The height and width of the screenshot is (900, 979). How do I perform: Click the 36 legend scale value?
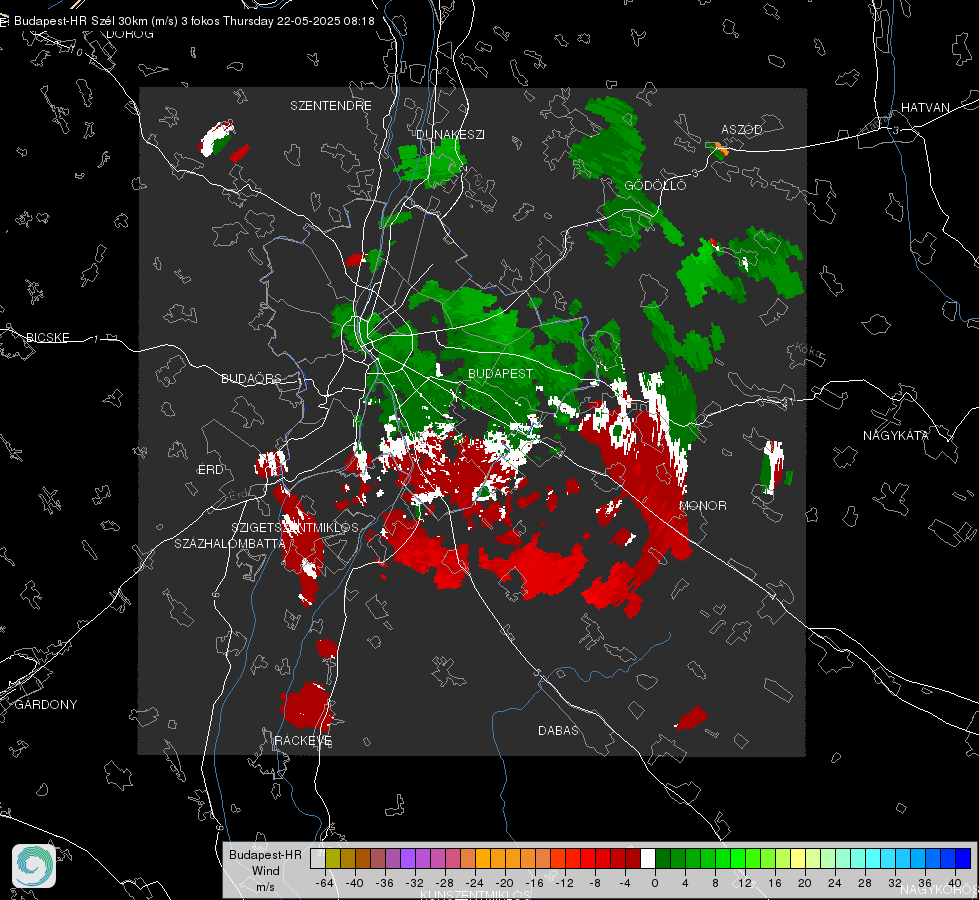click(925, 883)
